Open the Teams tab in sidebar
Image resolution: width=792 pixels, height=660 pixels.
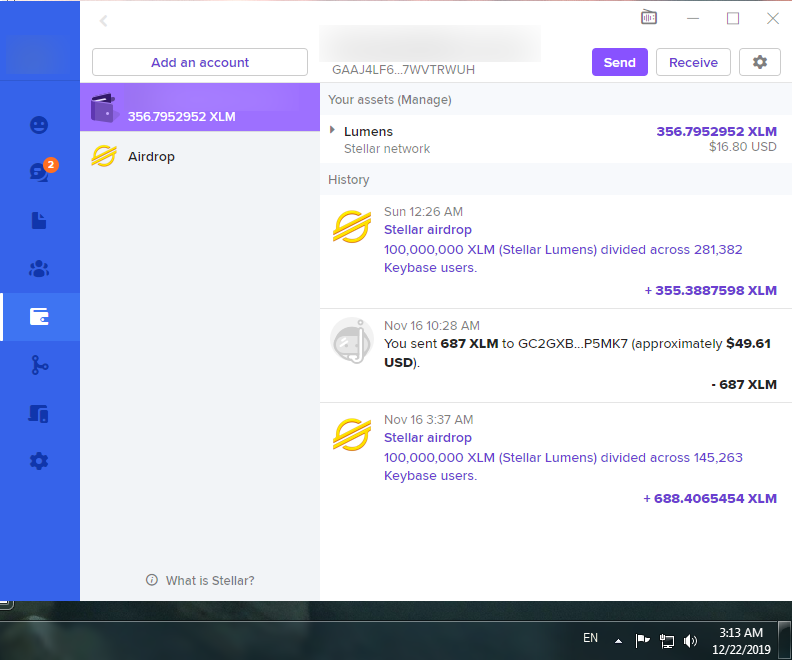pos(39,269)
